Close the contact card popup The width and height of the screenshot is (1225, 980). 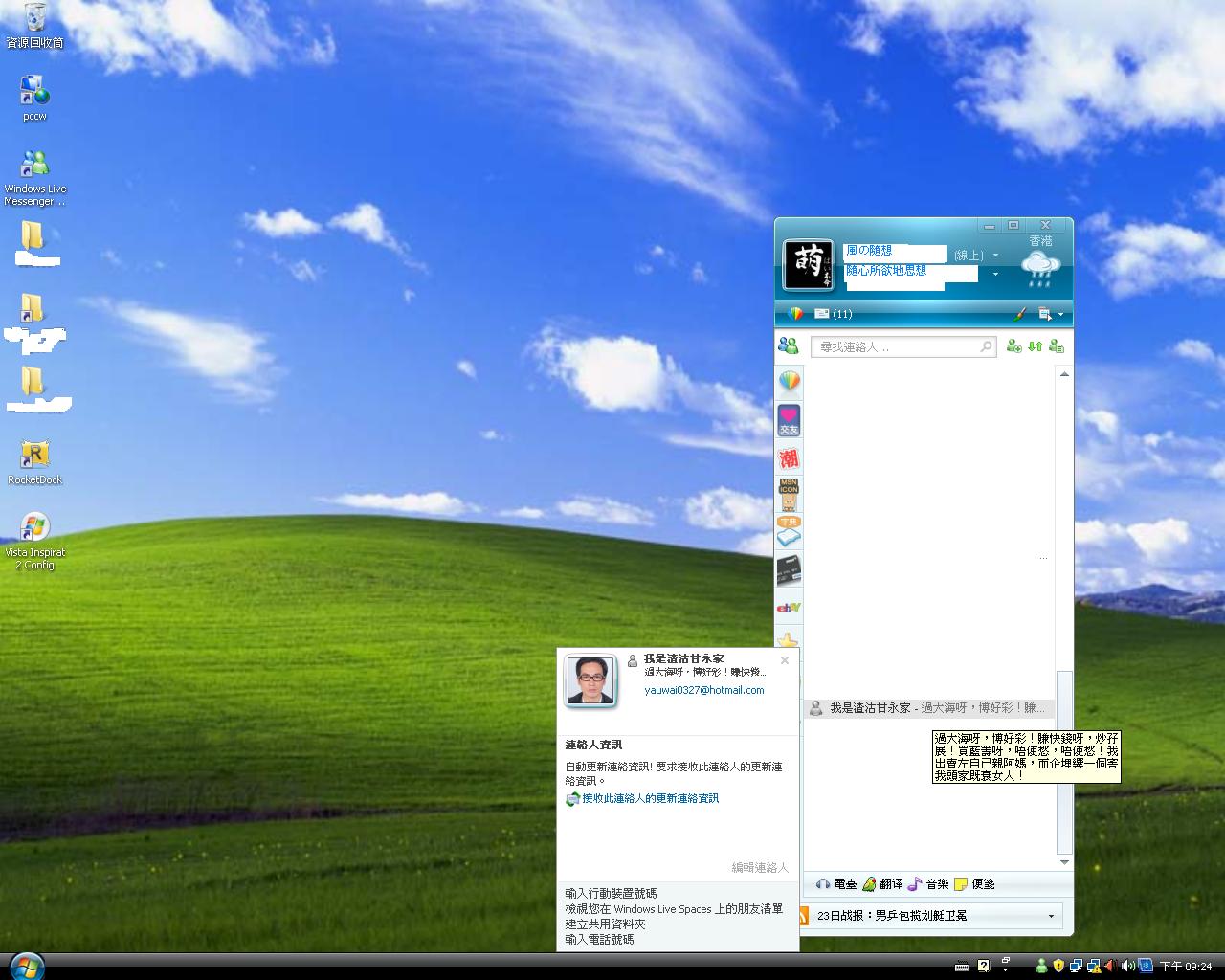coord(785,659)
